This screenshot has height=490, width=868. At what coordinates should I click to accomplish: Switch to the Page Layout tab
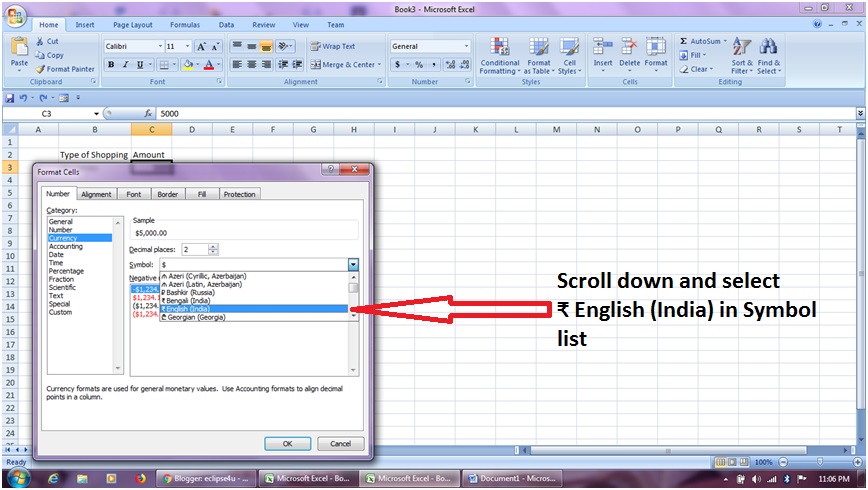coord(133,25)
